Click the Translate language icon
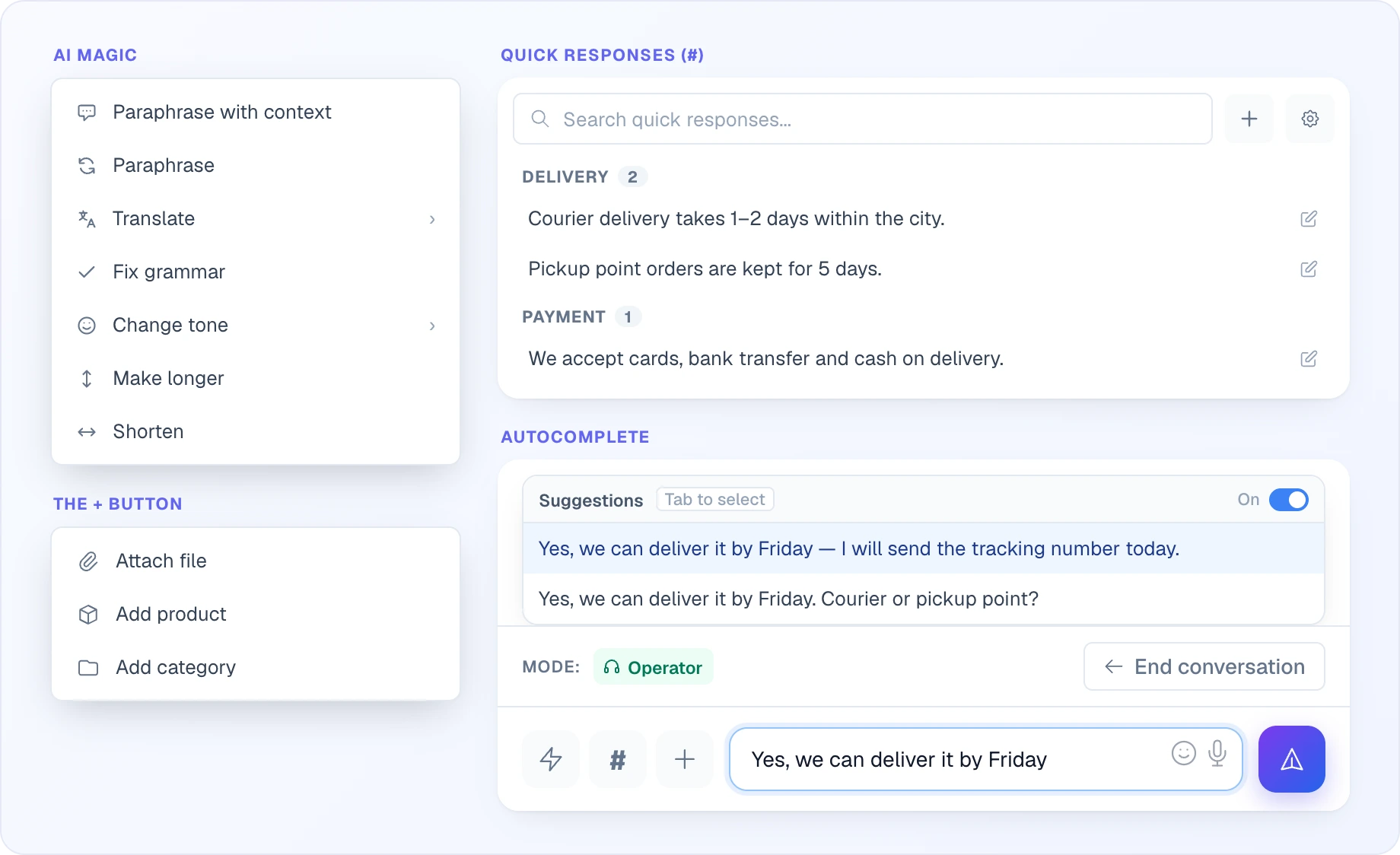 point(87,219)
